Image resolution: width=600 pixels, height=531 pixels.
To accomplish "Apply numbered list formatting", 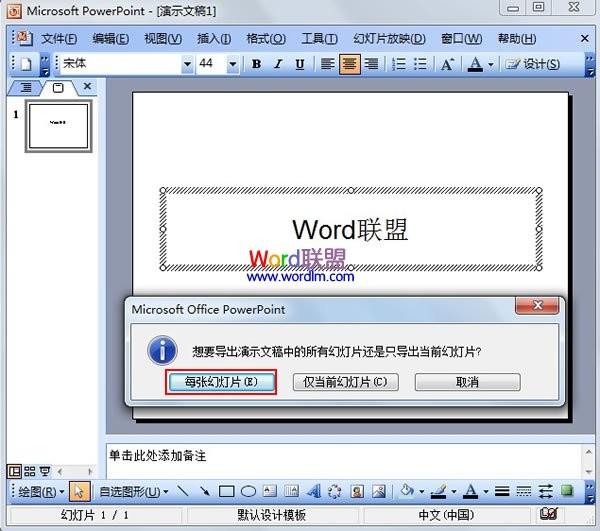I will pyautogui.click(x=398, y=64).
